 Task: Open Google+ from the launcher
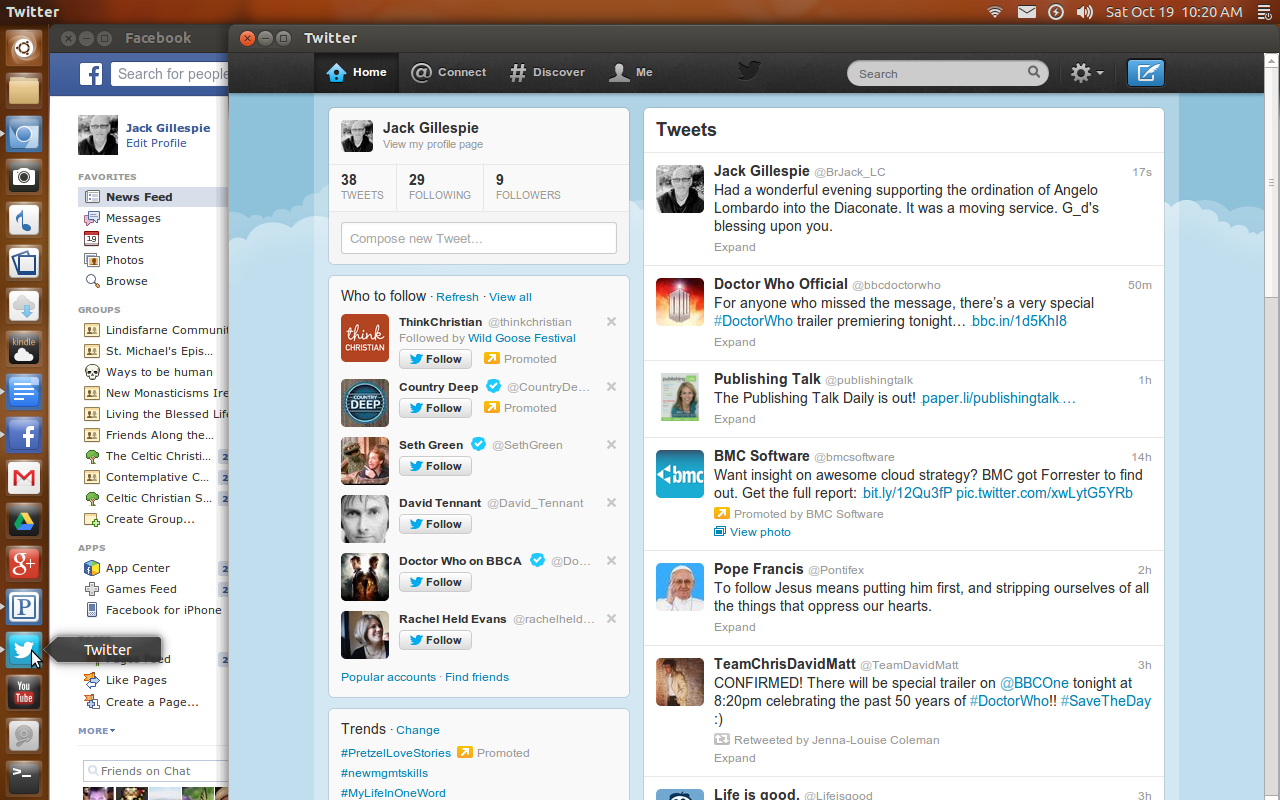[24, 564]
